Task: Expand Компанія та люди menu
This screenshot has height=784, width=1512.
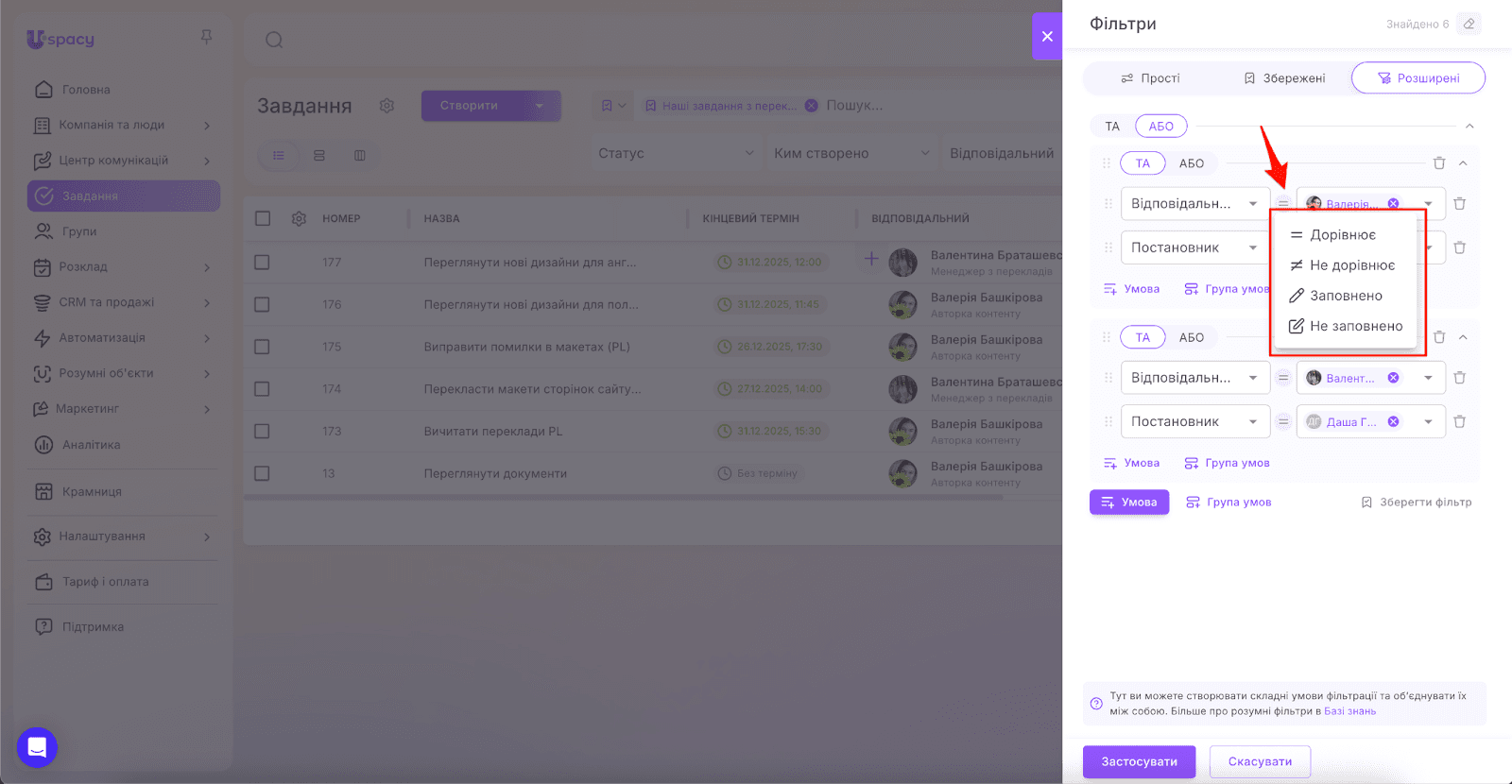Action: [123, 125]
